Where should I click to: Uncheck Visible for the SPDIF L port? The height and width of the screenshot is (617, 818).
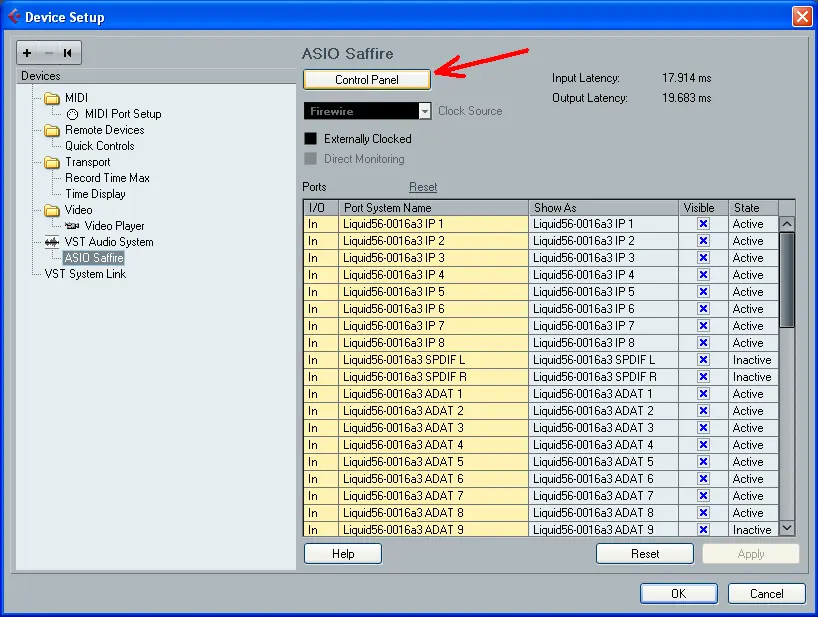(703, 360)
